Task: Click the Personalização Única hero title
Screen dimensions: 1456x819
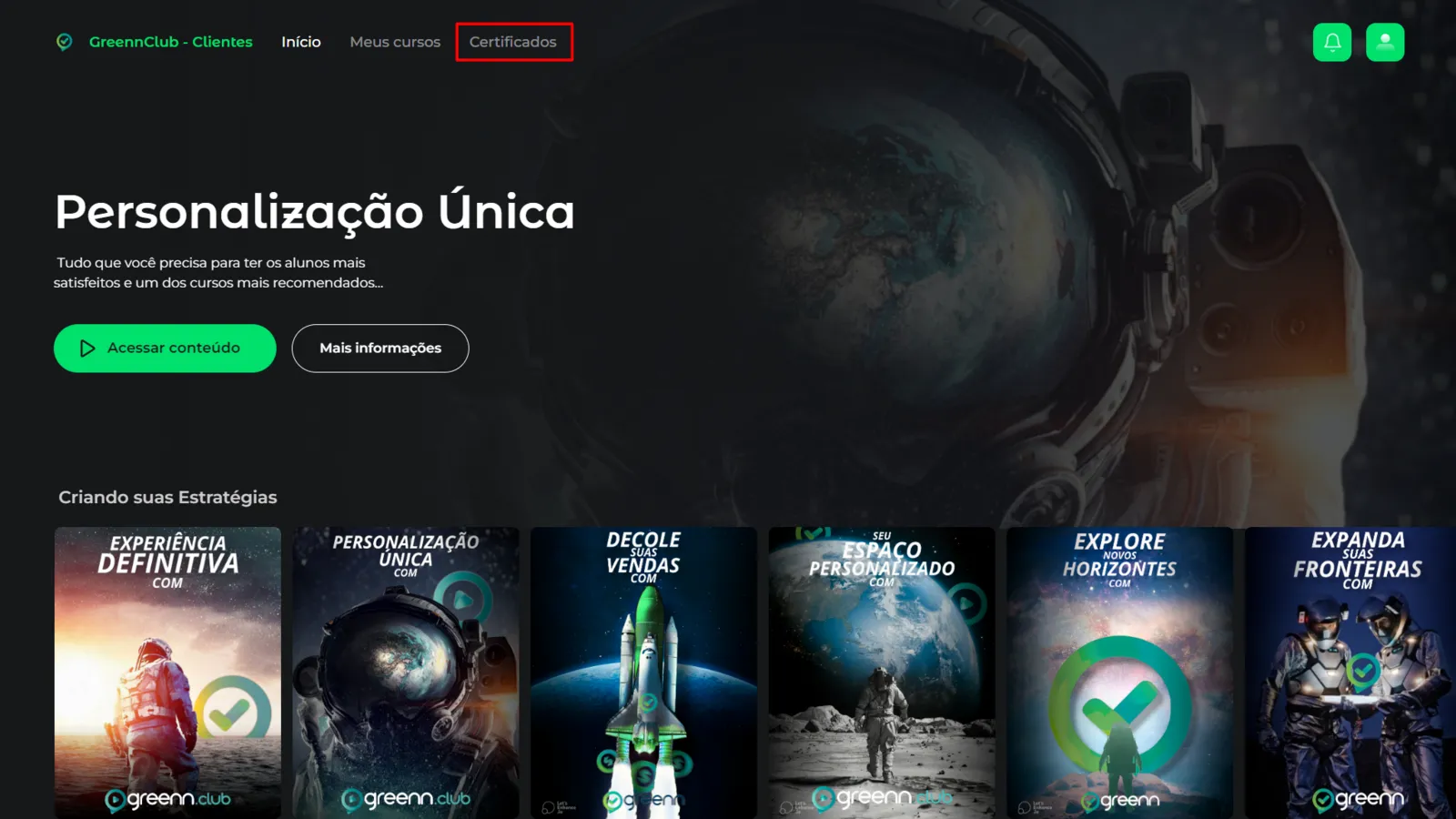Action: click(x=315, y=212)
